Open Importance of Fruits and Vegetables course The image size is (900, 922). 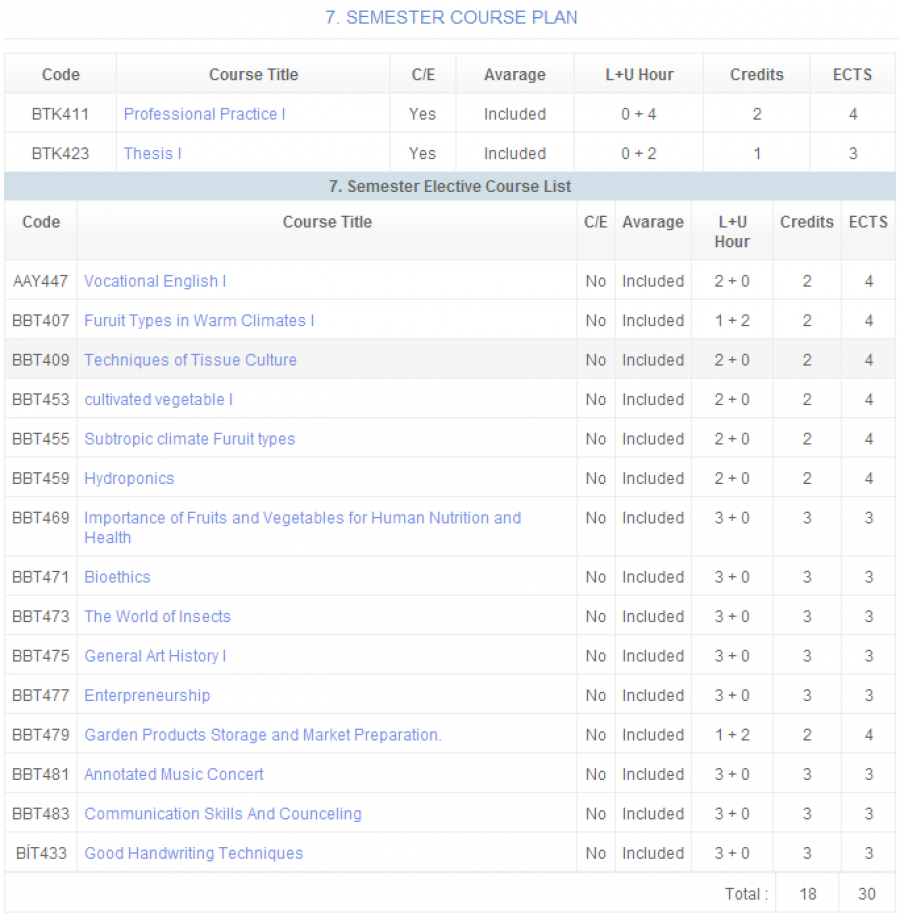[x=303, y=527]
